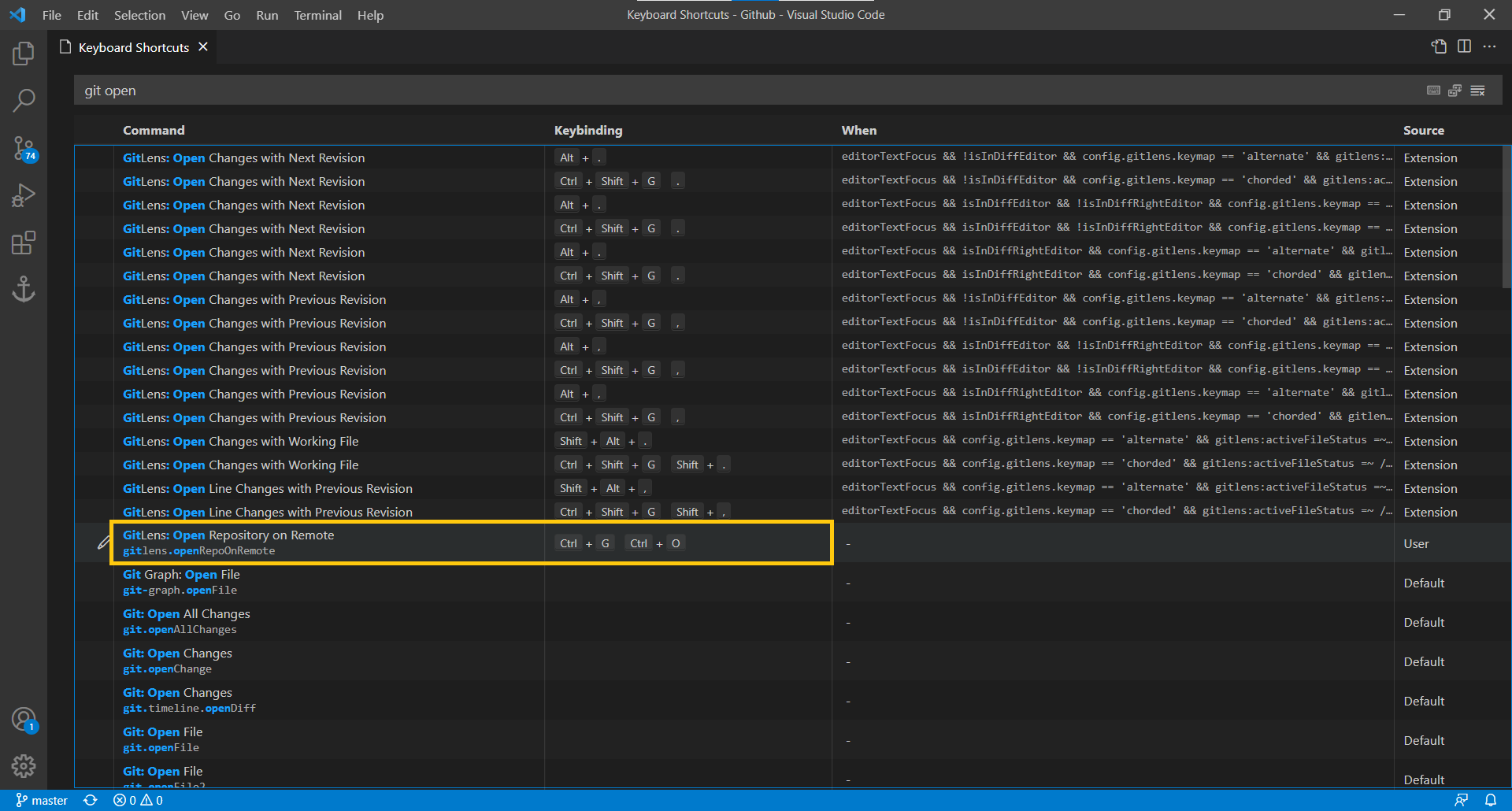Click in the 'git open' search field
The width and height of the screenshot is (1512, 811).
[748, 91]
